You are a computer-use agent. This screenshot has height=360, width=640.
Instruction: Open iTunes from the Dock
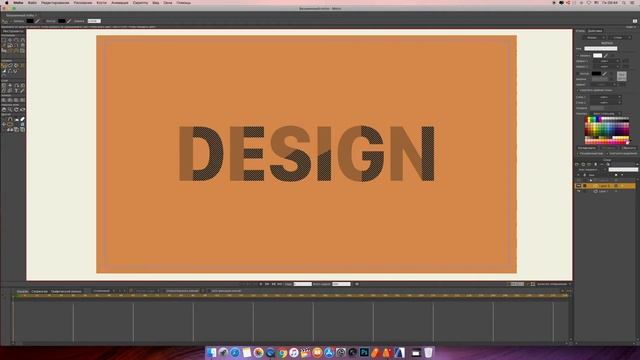click(294, 353)
